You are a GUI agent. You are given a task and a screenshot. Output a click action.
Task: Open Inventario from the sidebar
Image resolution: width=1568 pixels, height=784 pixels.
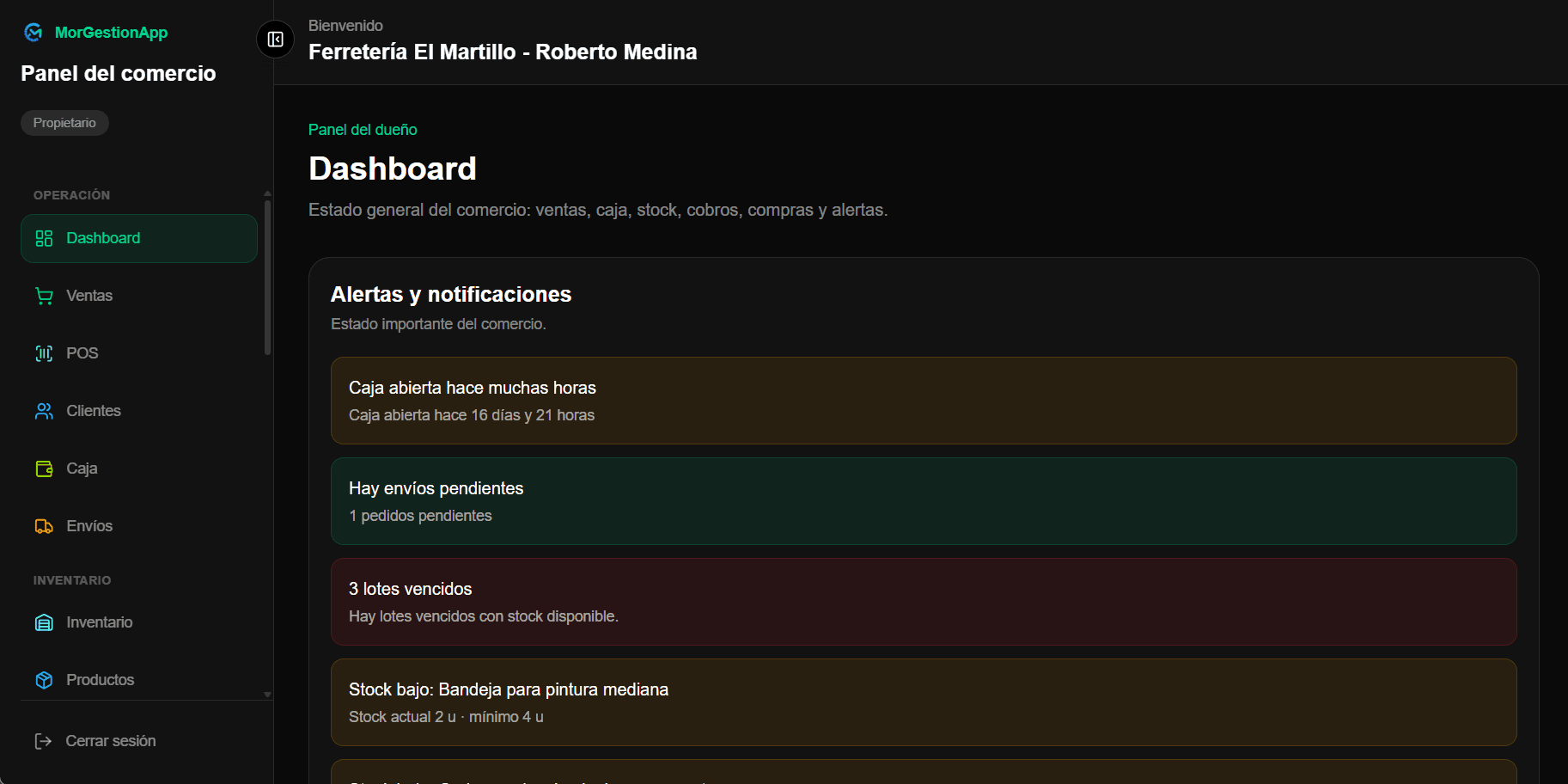139,622
